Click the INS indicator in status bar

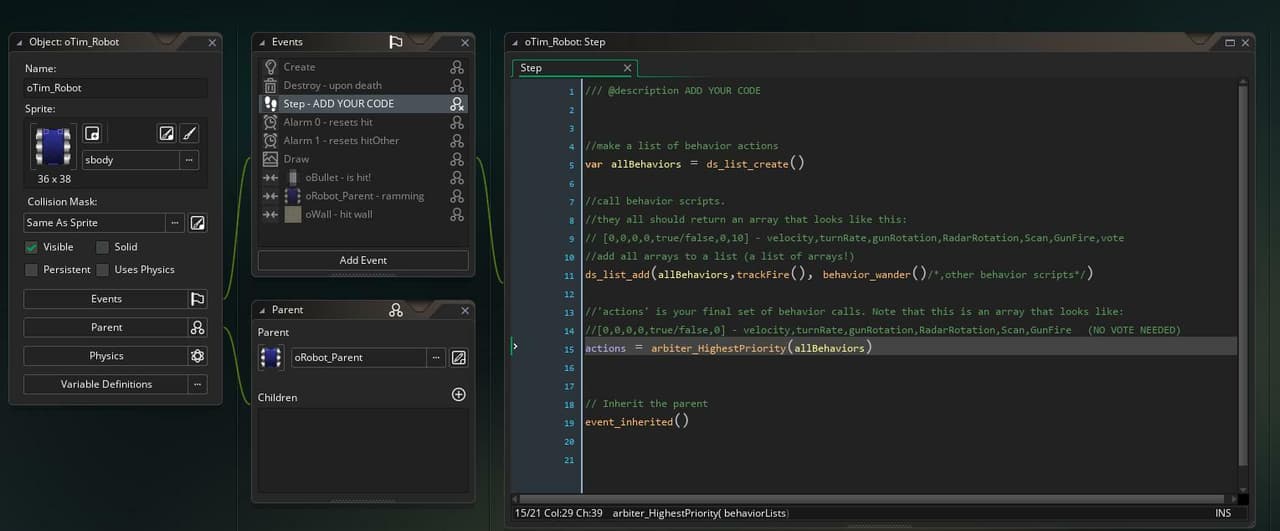[x=1223, y=513]
